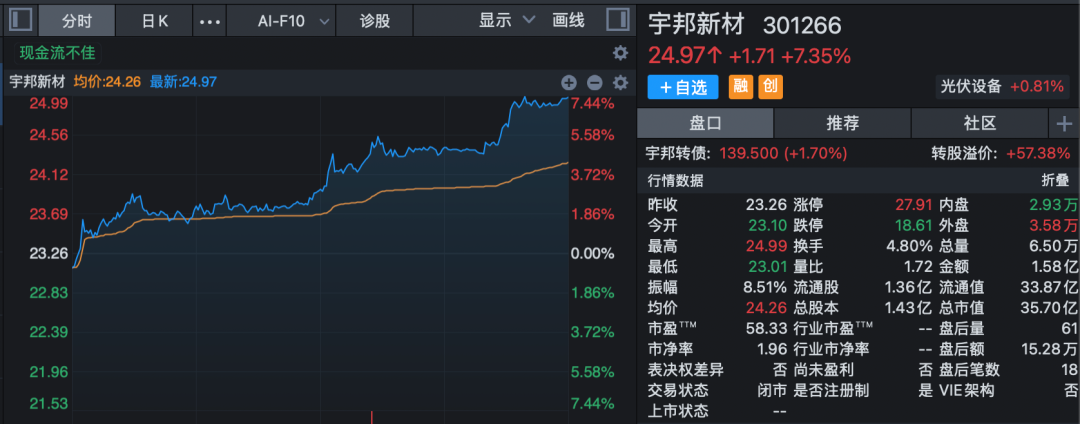Click stock code 301266
The width and height of the screenshot is (1080, 424).
pyautogui.click(x=802, y=25)
